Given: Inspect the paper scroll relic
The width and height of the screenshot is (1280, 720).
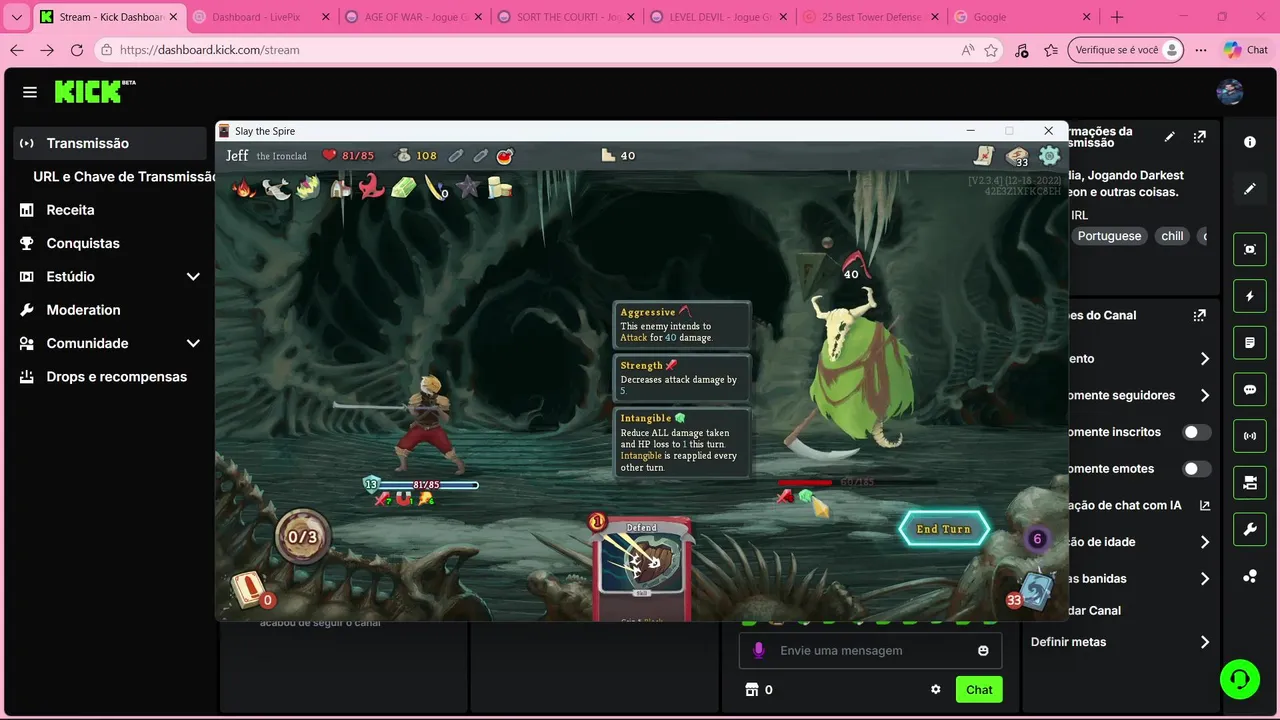Looking at the screenshot, I should pyautogui.click(x=499, y=187).
